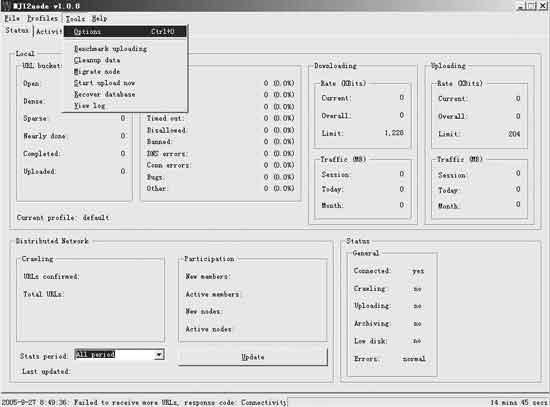Choose Recover database option
The height and width of the screenshot is (407, 550).
pos(104,94)
